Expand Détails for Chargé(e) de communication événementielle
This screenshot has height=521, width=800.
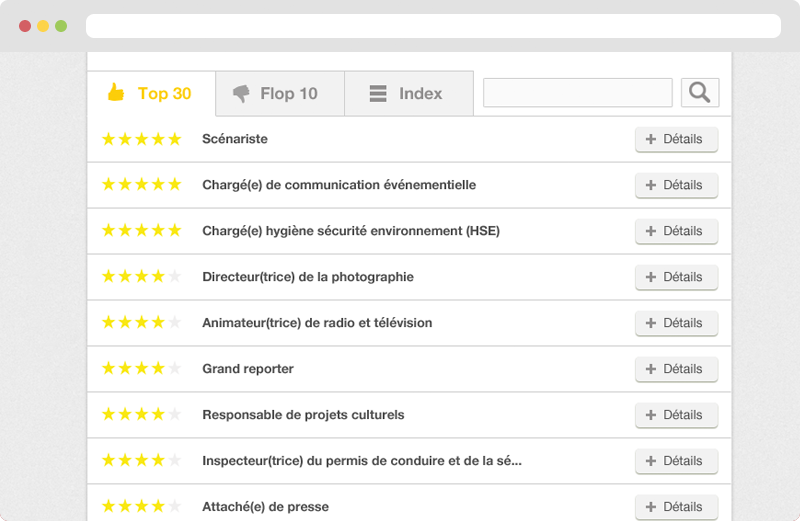pos(676,186)
